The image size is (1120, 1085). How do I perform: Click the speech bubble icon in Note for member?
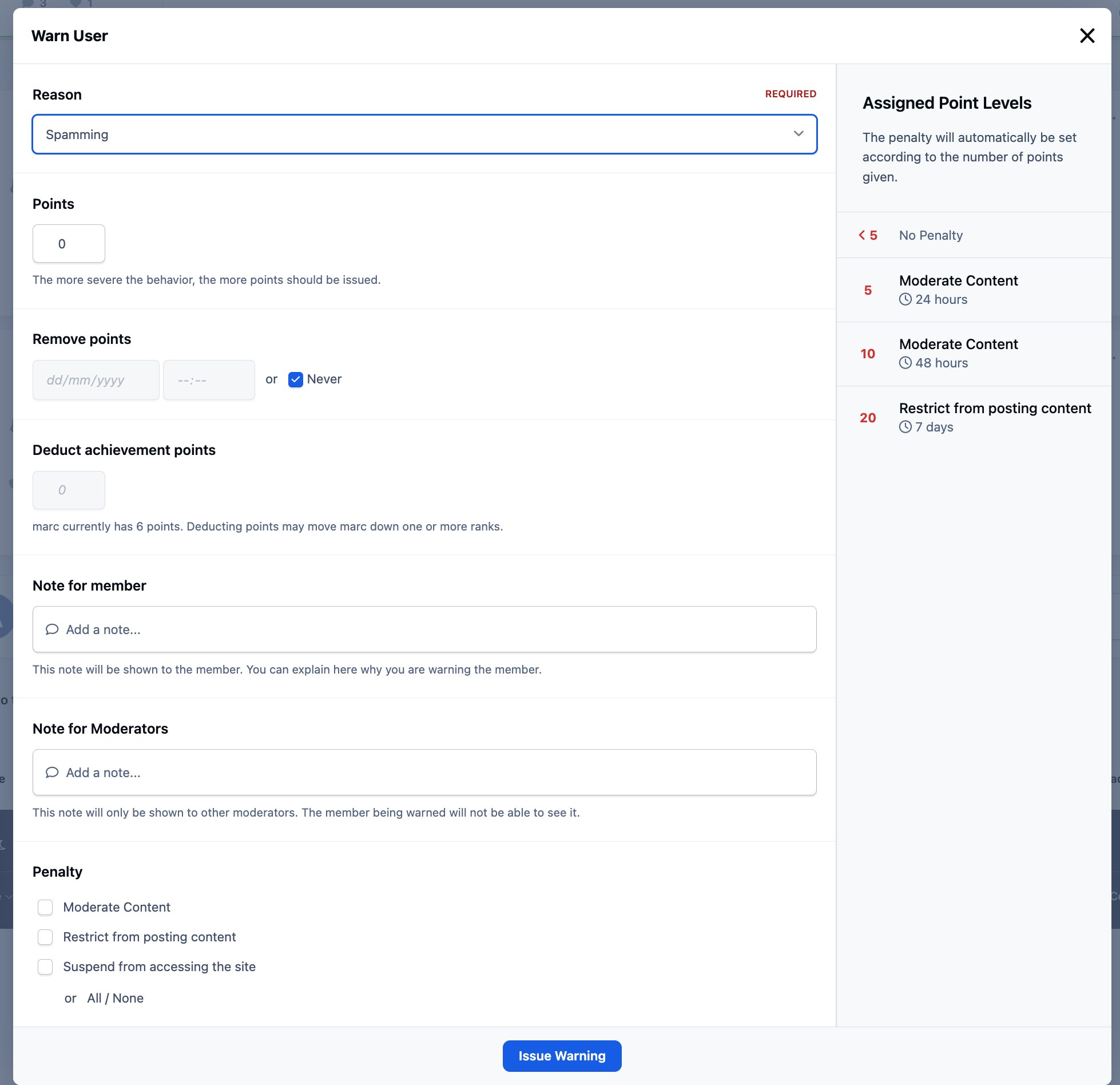52,629
